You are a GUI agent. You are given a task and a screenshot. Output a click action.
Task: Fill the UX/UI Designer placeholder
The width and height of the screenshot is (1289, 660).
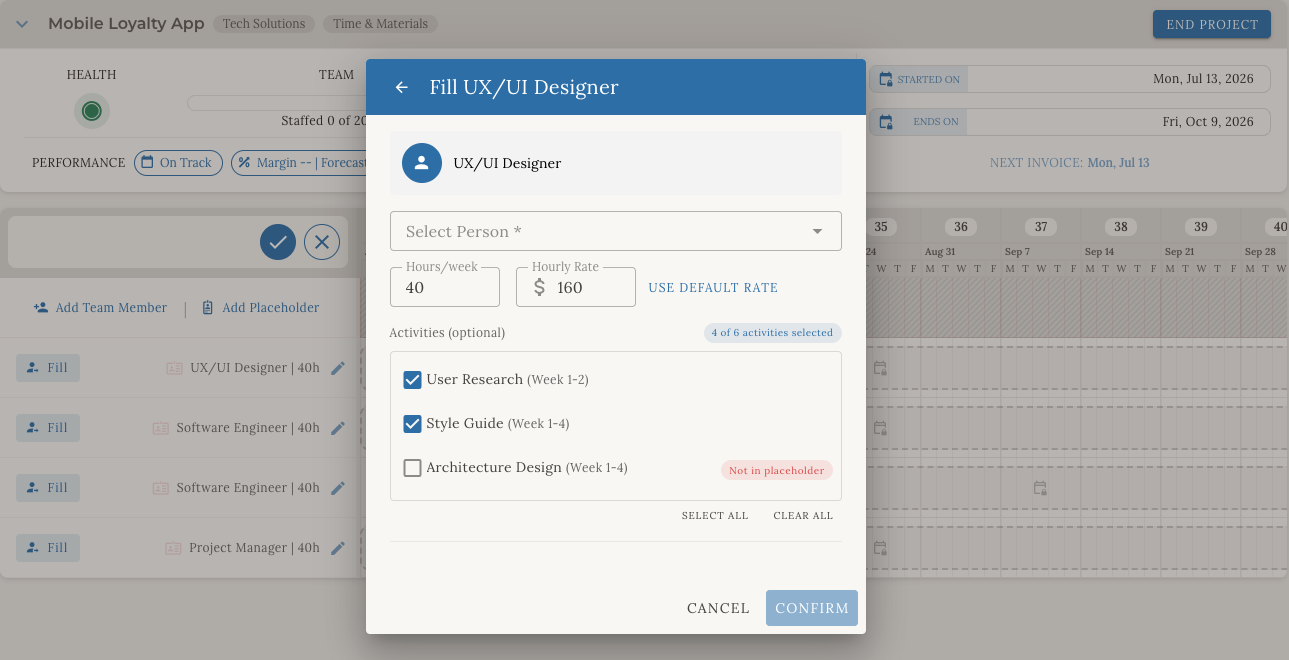[48, 368]
